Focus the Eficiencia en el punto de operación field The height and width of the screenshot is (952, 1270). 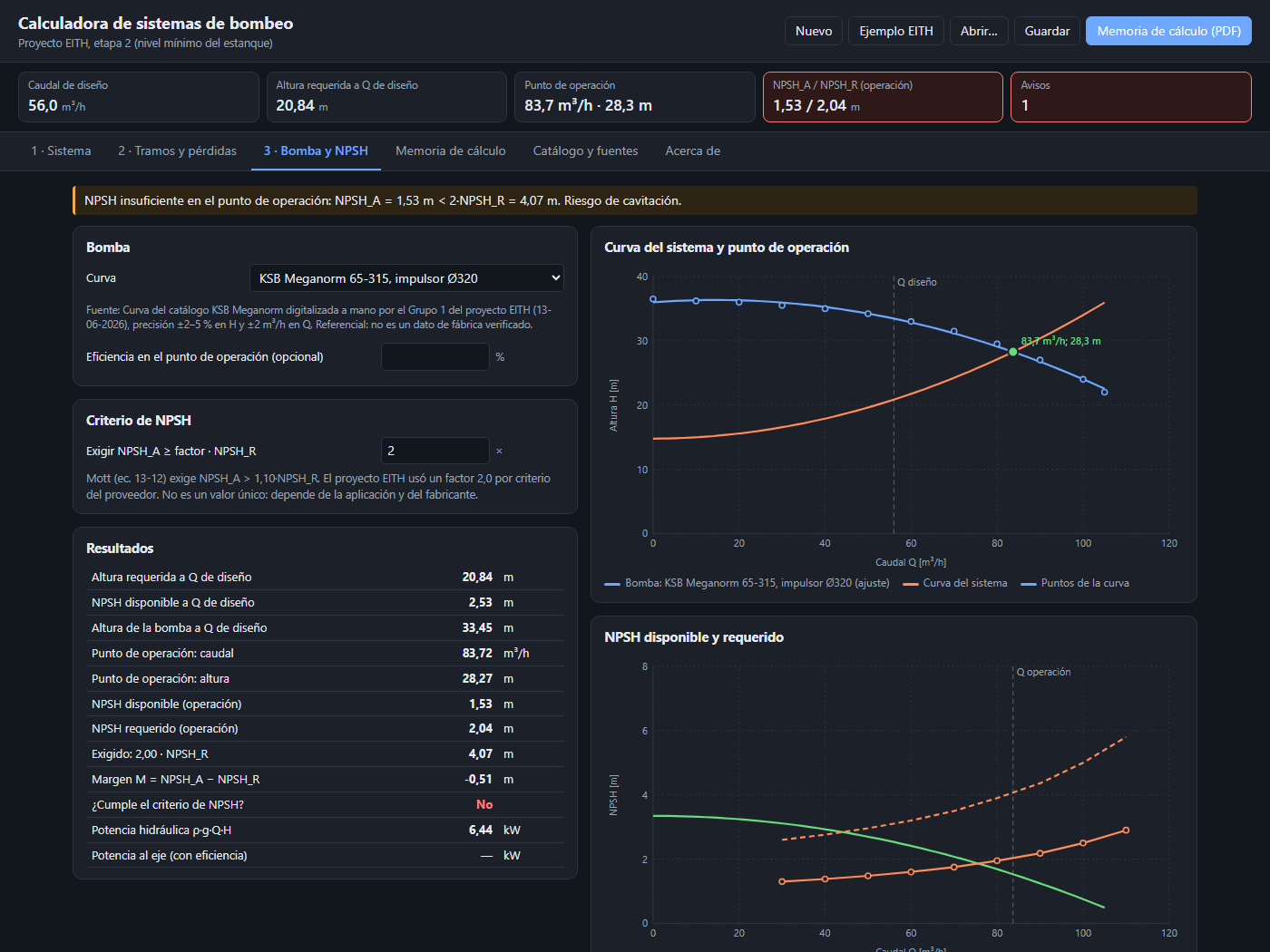435,357
